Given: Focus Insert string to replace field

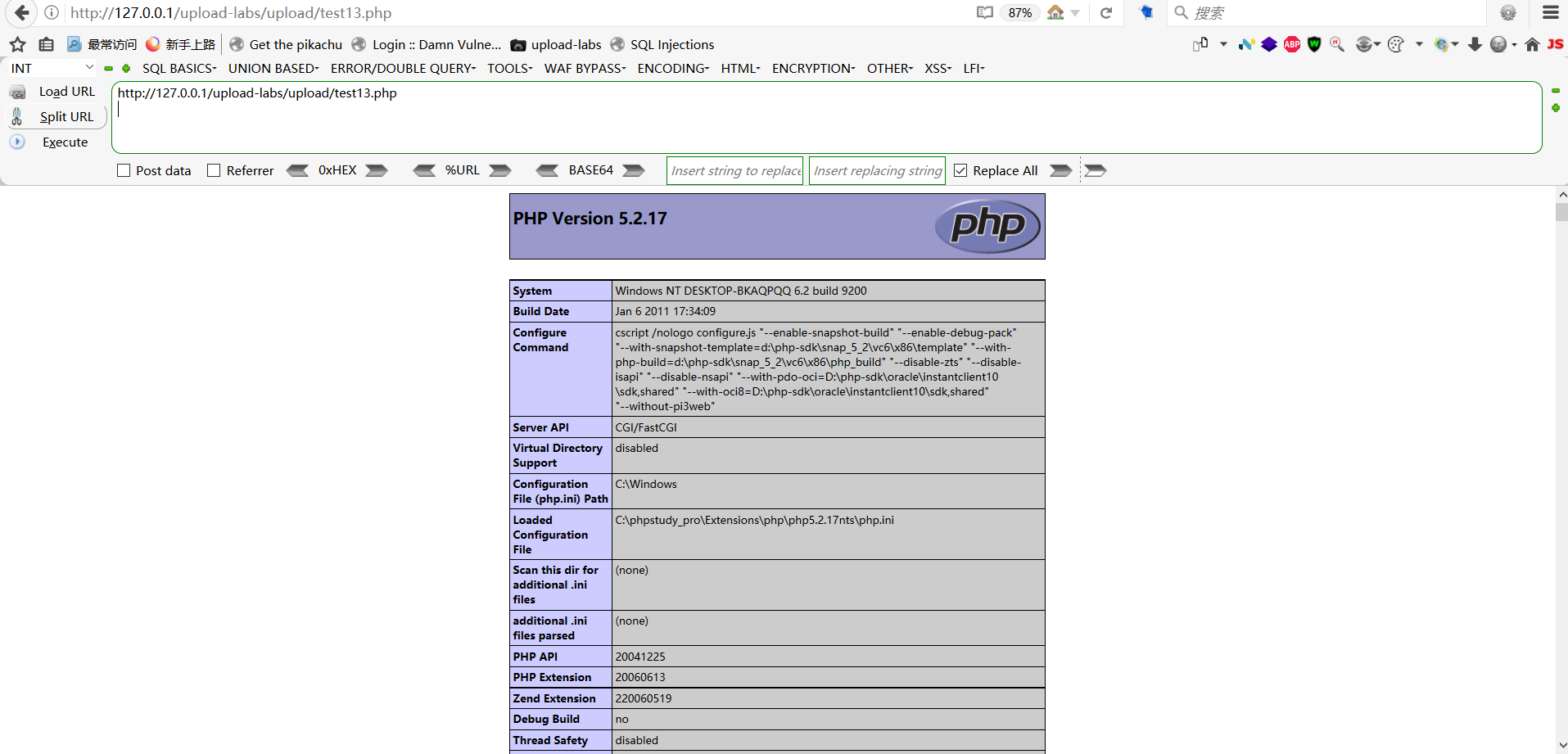Looking at the screenshot, I should [x=735, y=170].
